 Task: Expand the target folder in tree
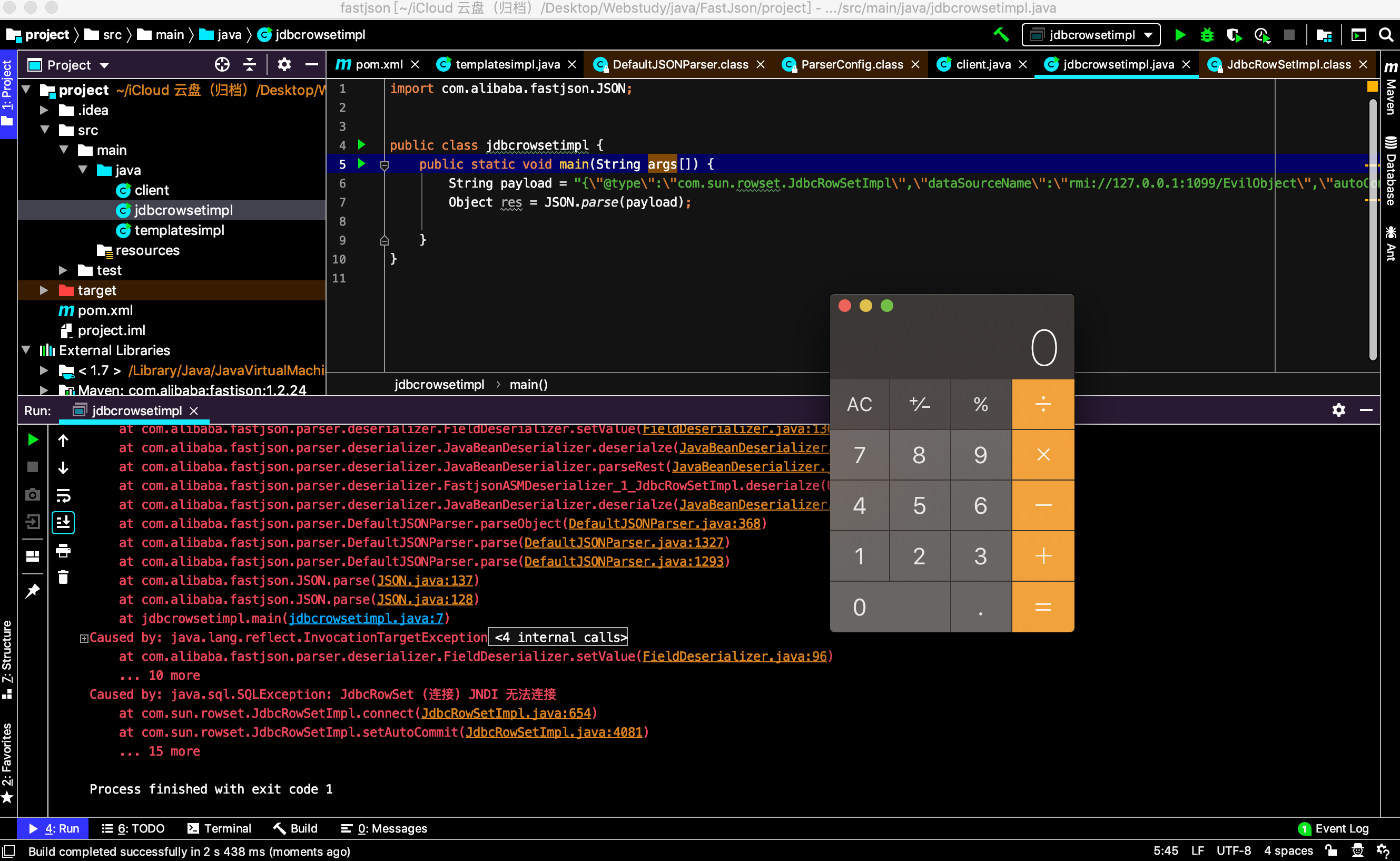[44, 290]
